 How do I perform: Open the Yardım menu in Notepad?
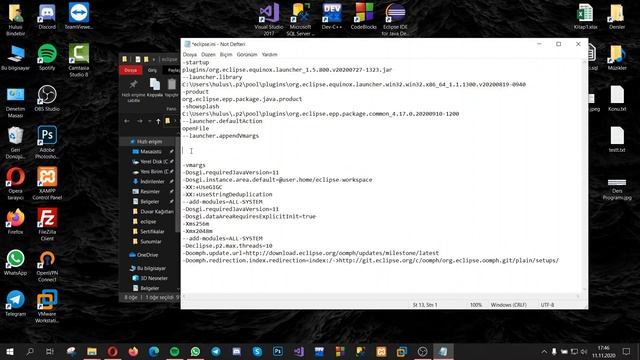[269, 54]
